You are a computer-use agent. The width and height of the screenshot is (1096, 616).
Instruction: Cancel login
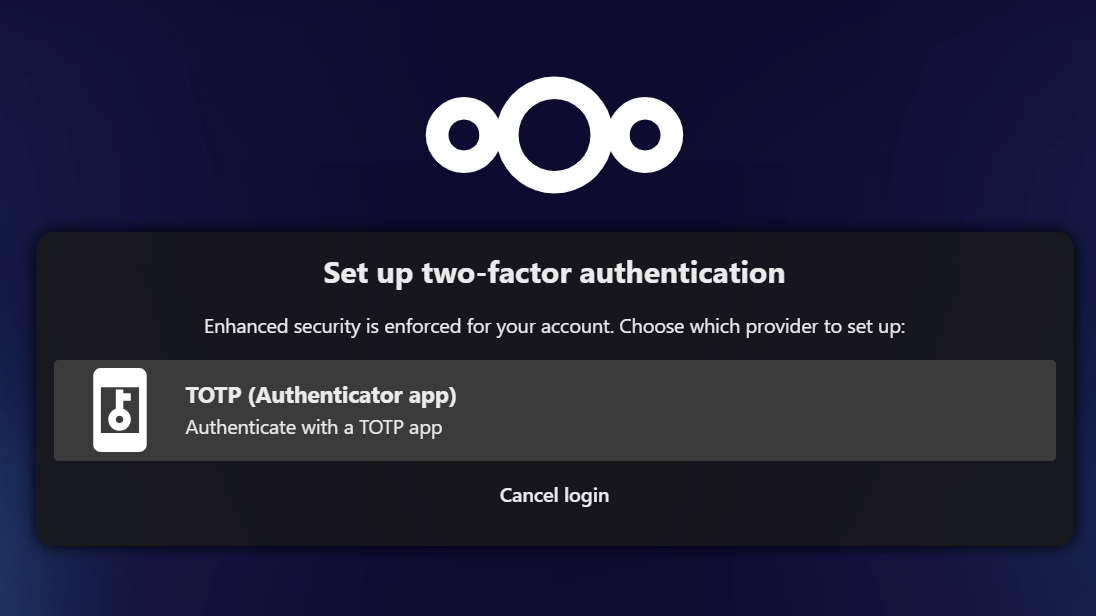point(554,495)
